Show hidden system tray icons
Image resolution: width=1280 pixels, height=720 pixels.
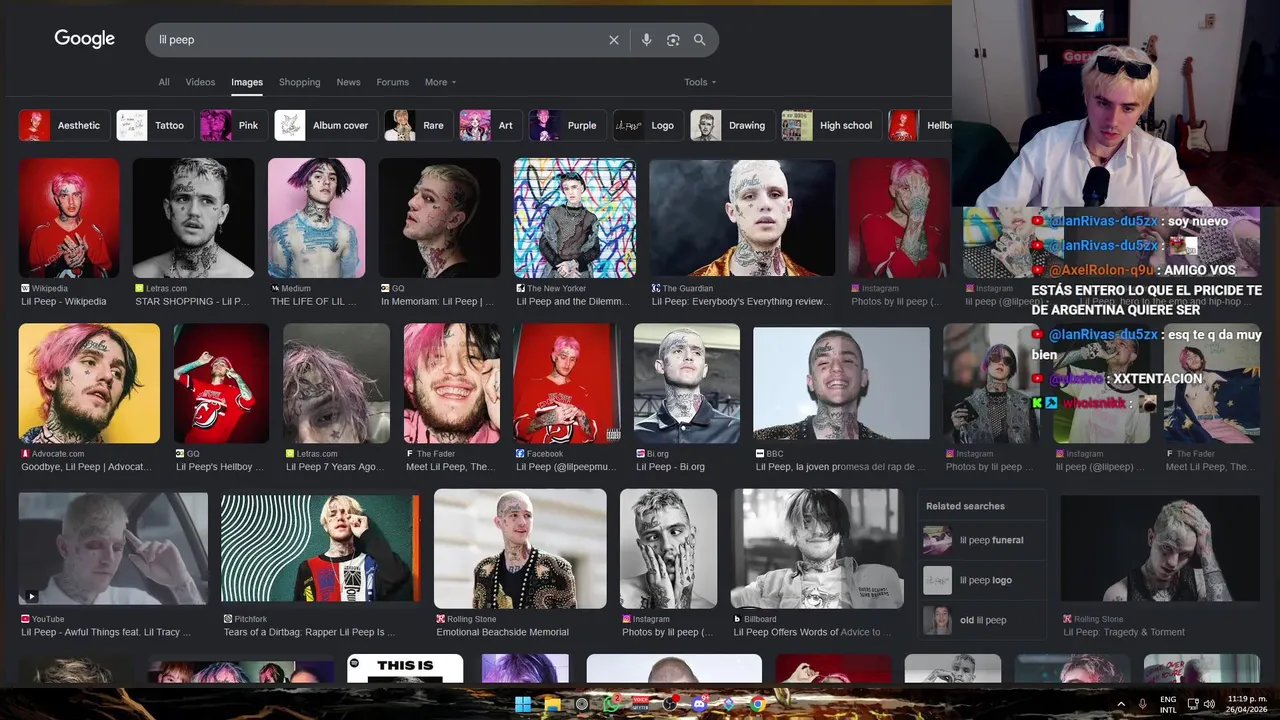[1121, 704]
